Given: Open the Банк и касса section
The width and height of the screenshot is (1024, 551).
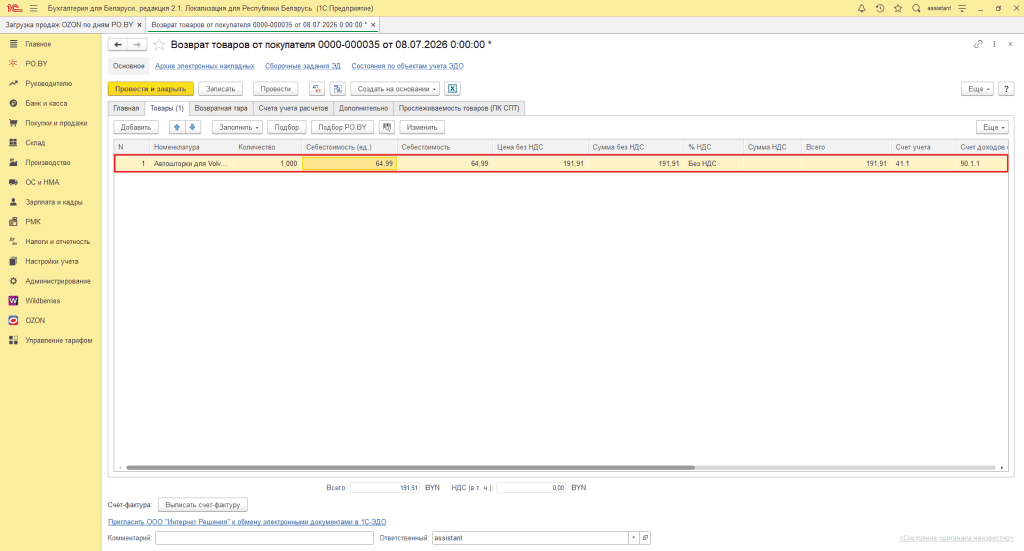Looking at the screenshot, I should pos(46,103).
